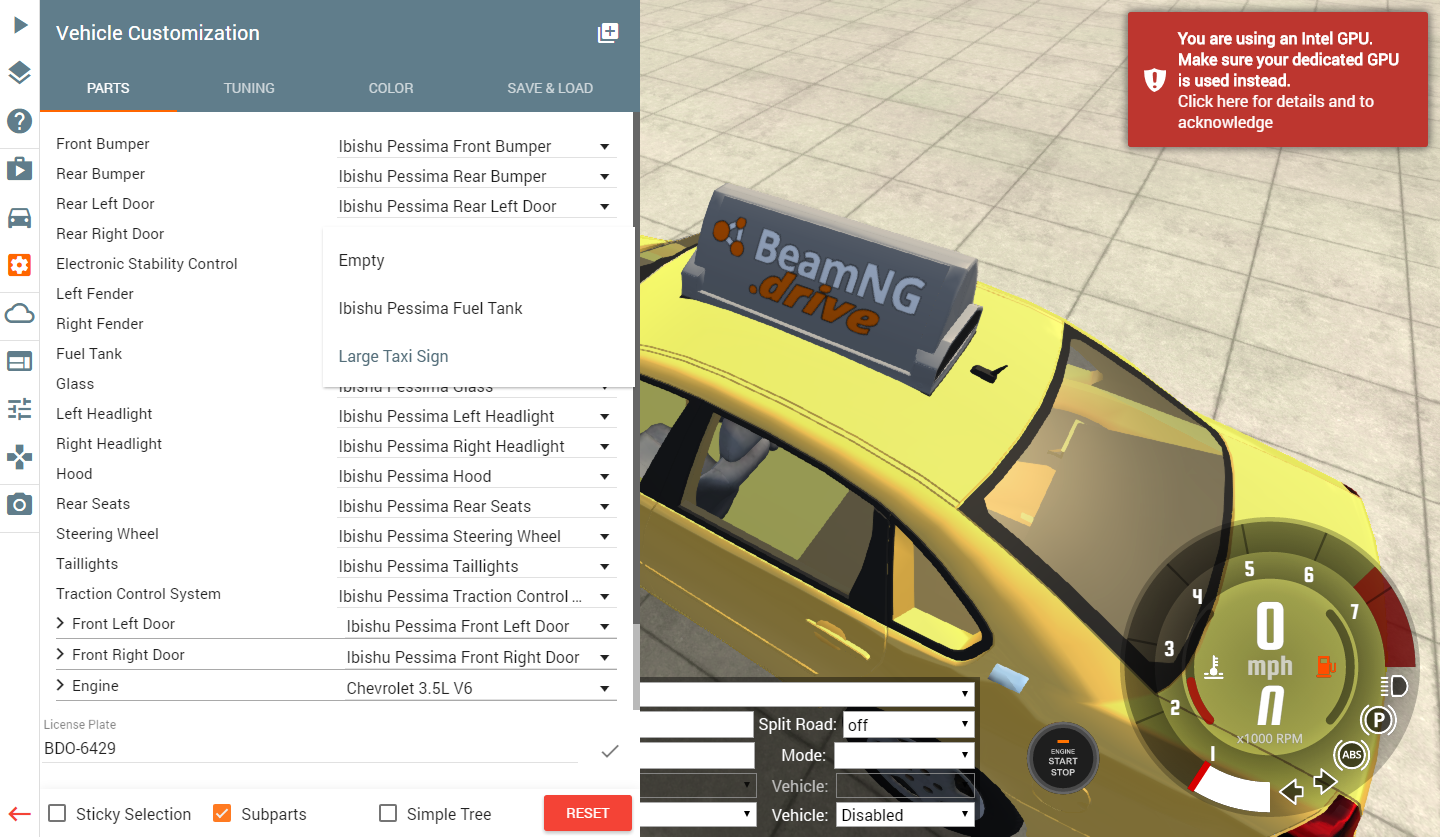Click the Engine Start Stop button

pyautogui.click(x=1063, y=758)
